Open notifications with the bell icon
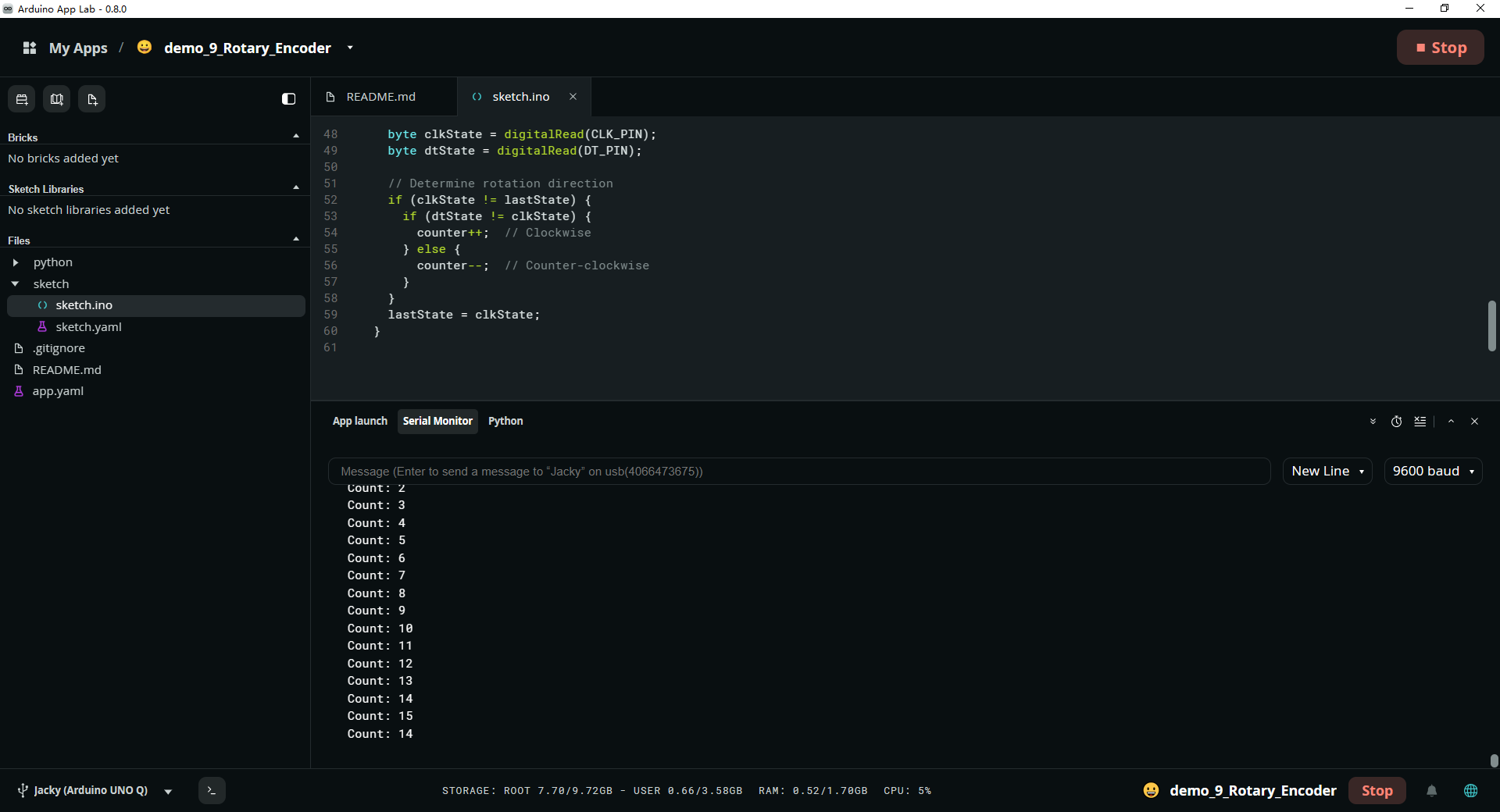 (x=1431, y=791)
